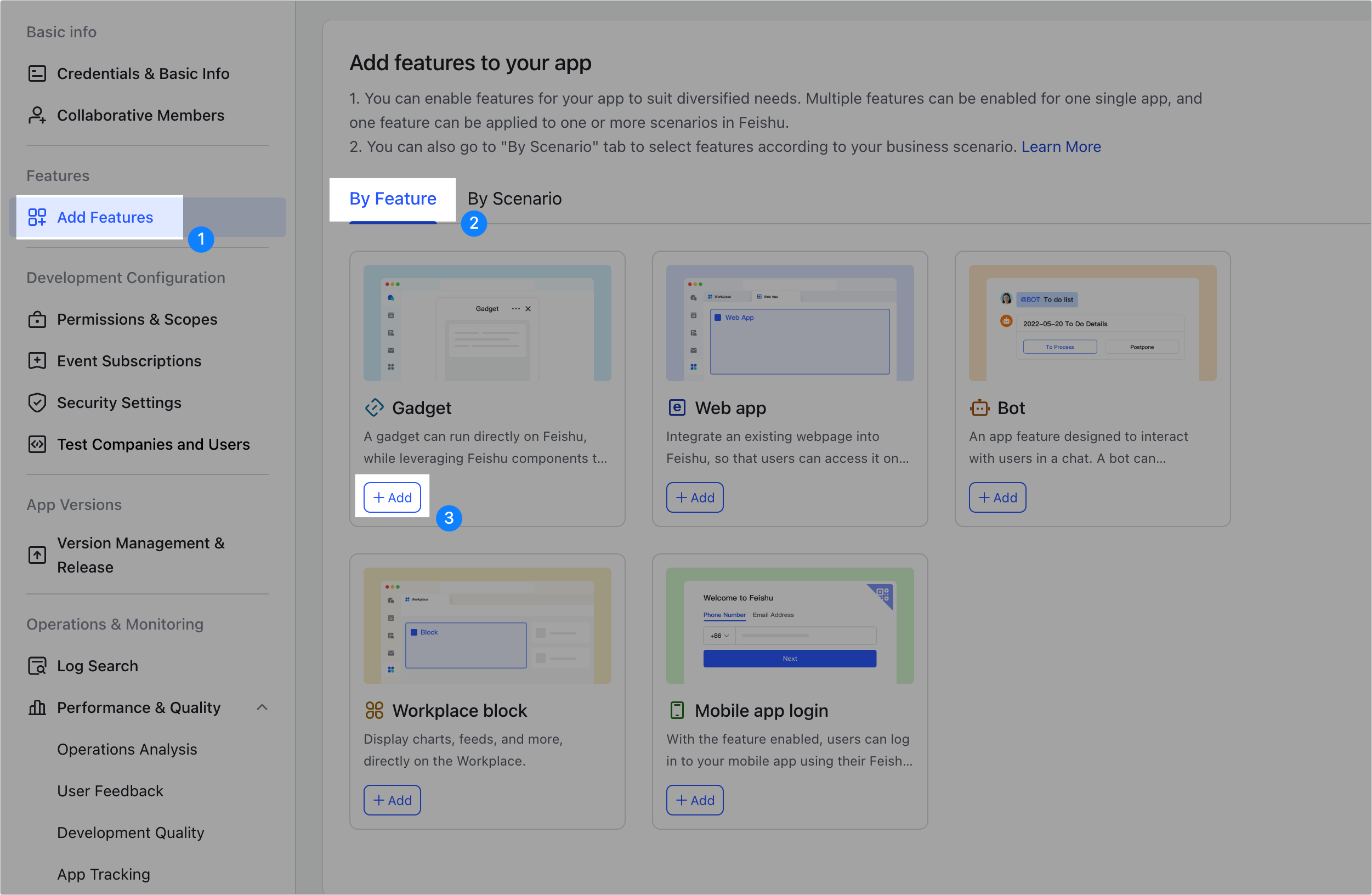Click the Security Settings shield icon
Image resolution: width=1372 pixels, height=895 pixels.
tap(37, 403)
